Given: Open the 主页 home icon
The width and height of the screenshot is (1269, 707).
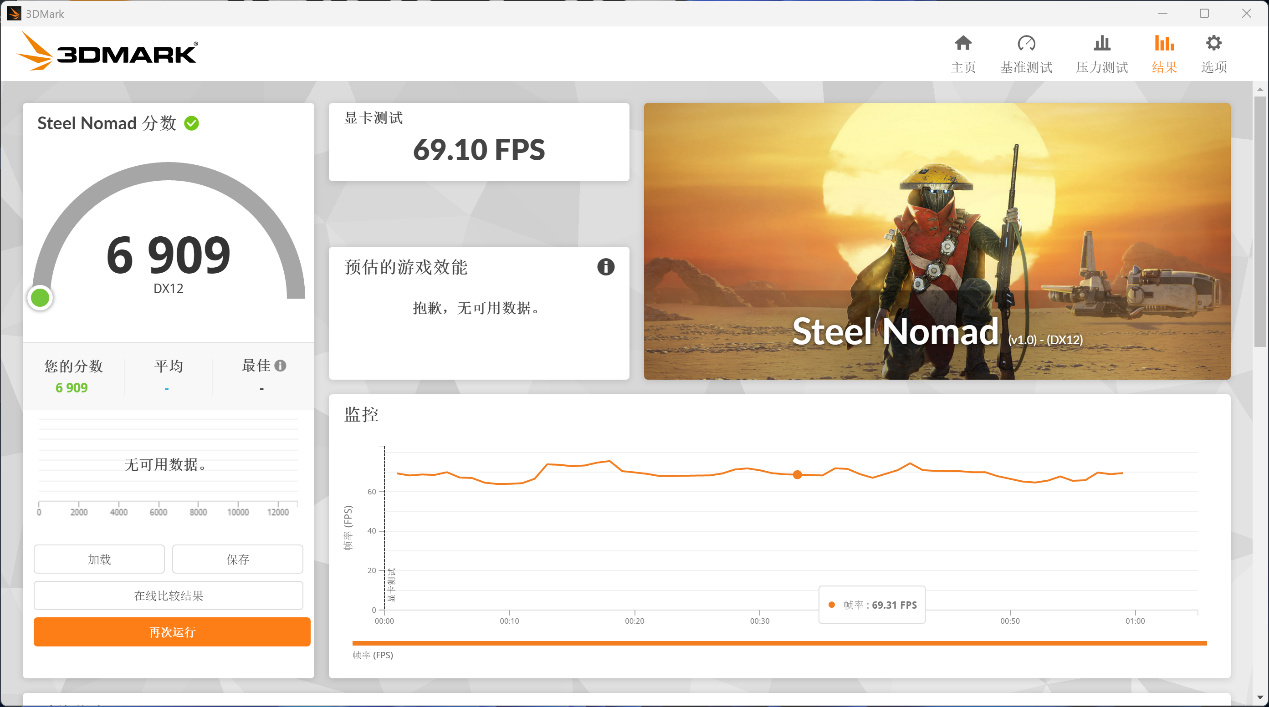Looking at the screenshot, I should coord(962,52).
